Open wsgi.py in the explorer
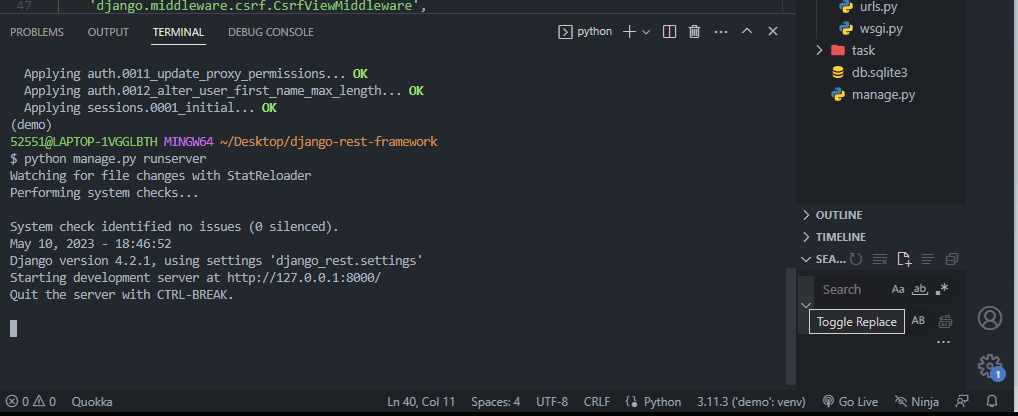Viewport: 1018px width, 416px height. (x=881, y=29)
